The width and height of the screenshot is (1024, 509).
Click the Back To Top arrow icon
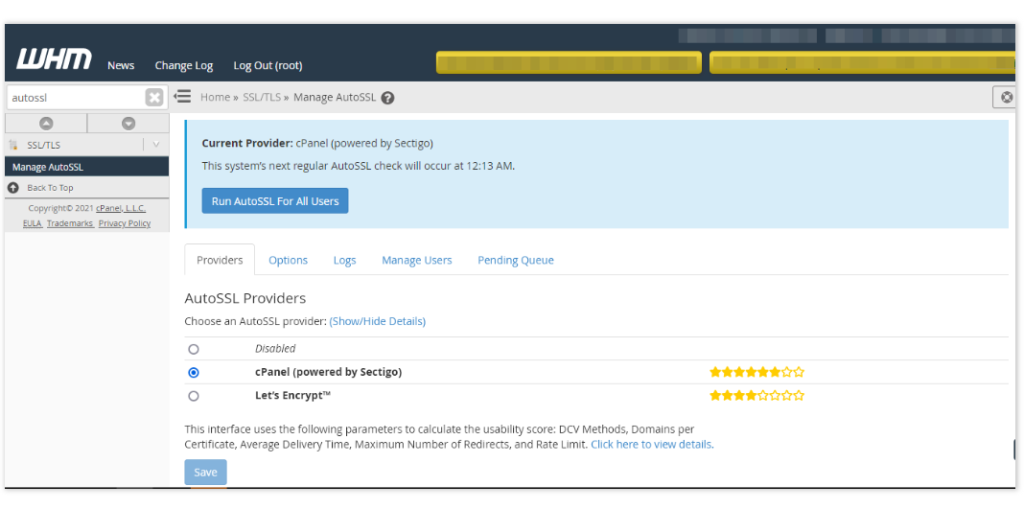pyautogui.click(x=13, y=188)
